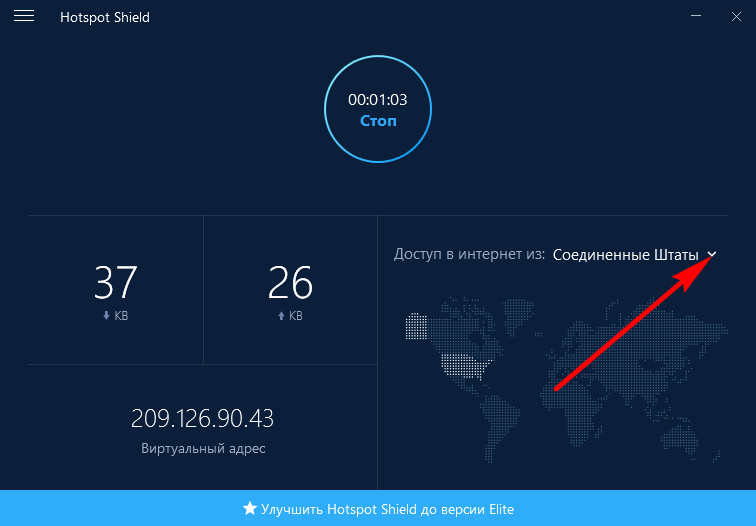Click the upload arrow icon under 26

[x=281, y=316]
